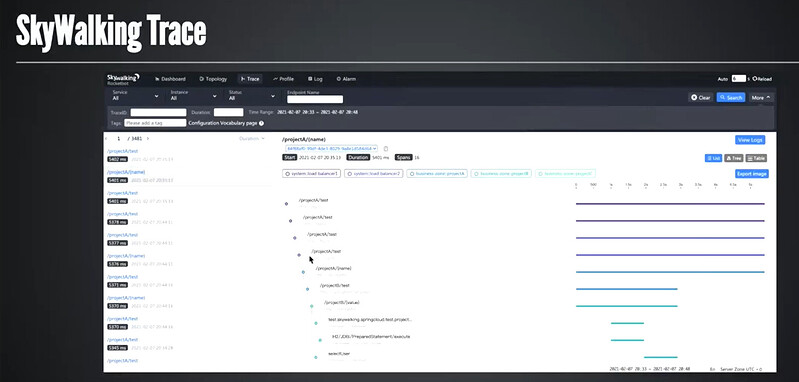Click the Endpoint Name input field
Screen dimensions: 799x382
pos(314,99)
